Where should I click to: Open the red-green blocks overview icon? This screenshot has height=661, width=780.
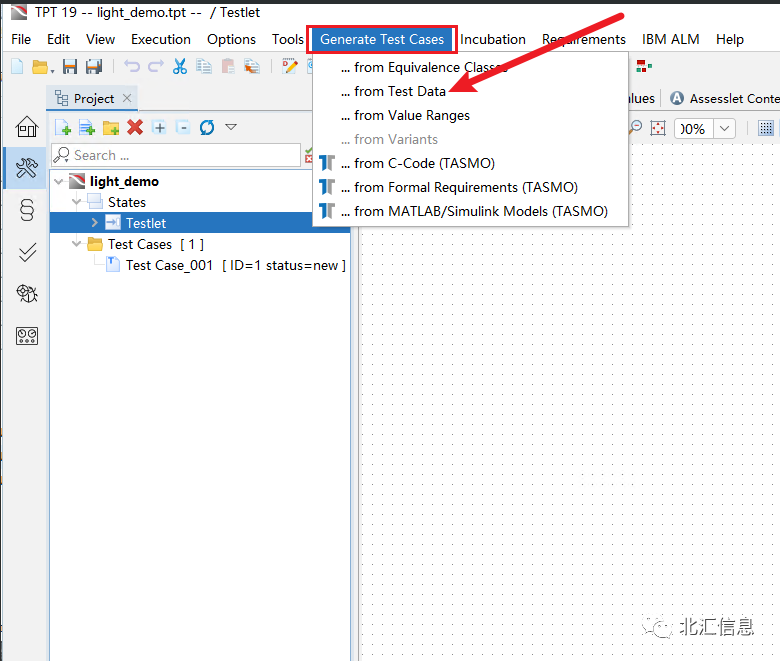pos(644,66)
